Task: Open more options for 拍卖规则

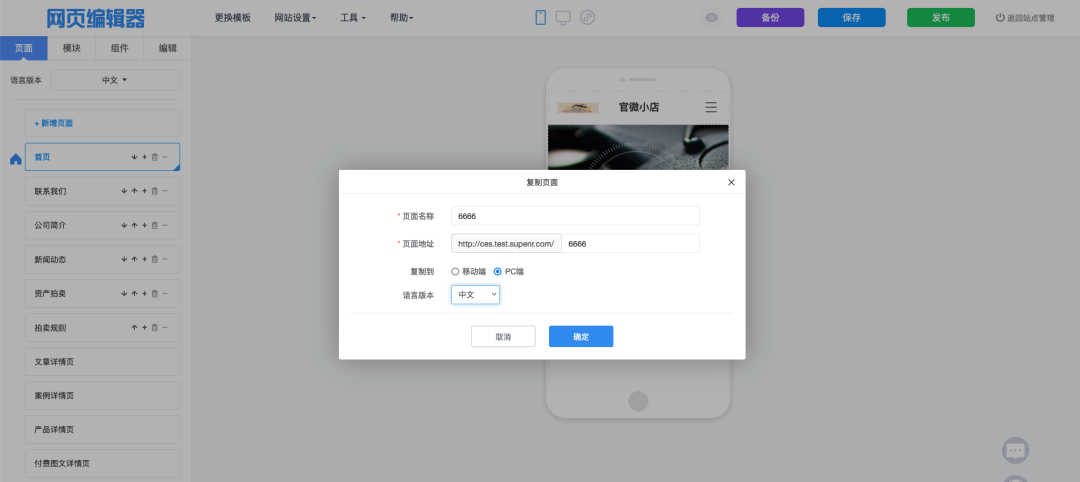Action: (x=165, y=327)
